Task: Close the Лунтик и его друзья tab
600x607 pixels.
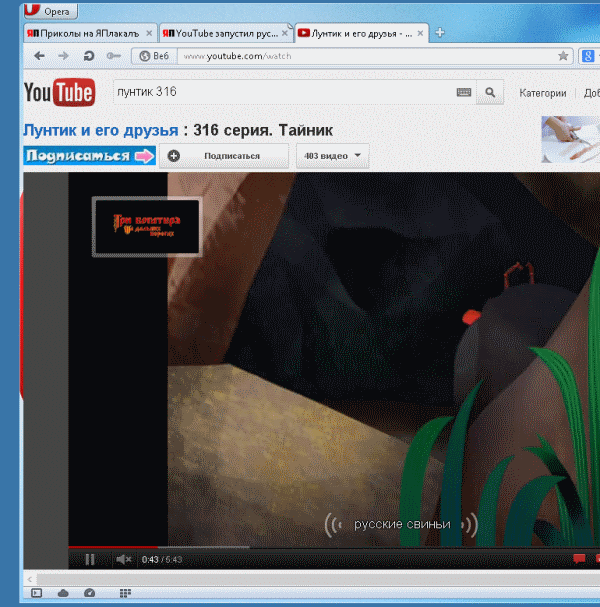Action: tap(420, 34)
